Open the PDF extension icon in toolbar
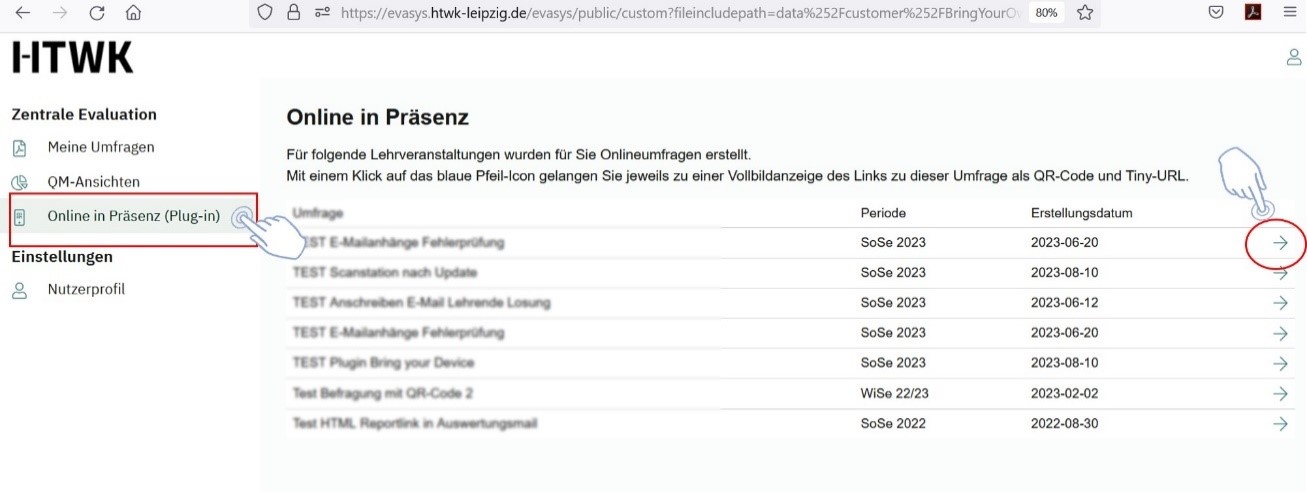The width and height of the screenshot is (1307, 492). point(1250,13)
